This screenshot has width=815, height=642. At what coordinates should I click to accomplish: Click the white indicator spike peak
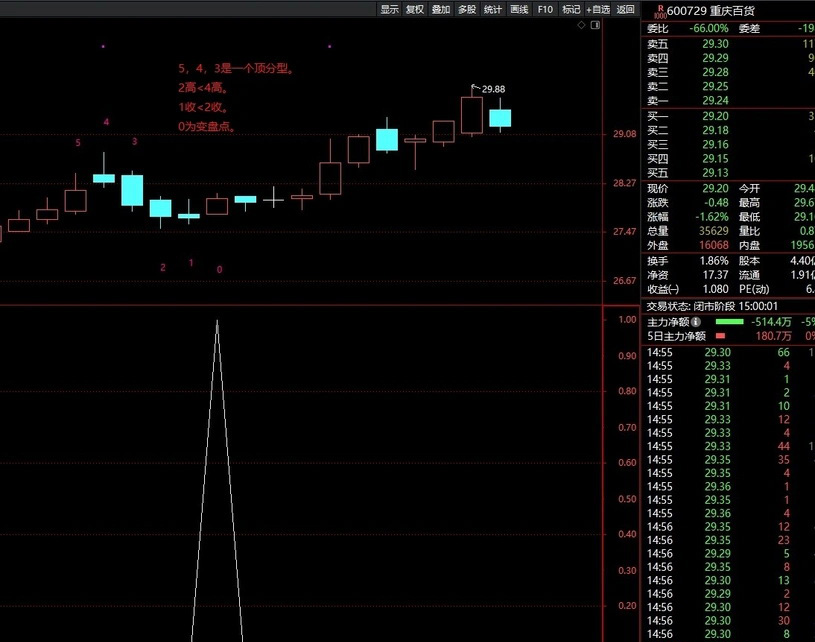tap(217, 321)
